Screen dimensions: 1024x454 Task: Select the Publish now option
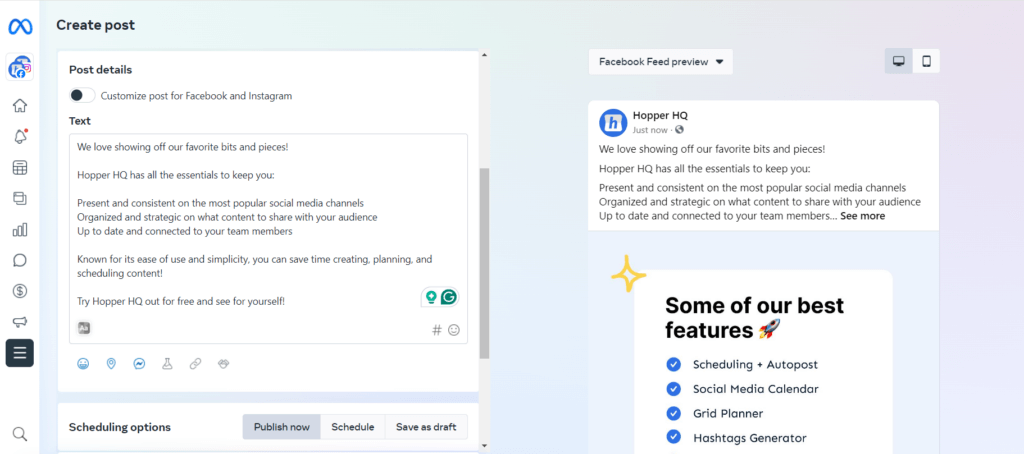click(x=281, y=427)
